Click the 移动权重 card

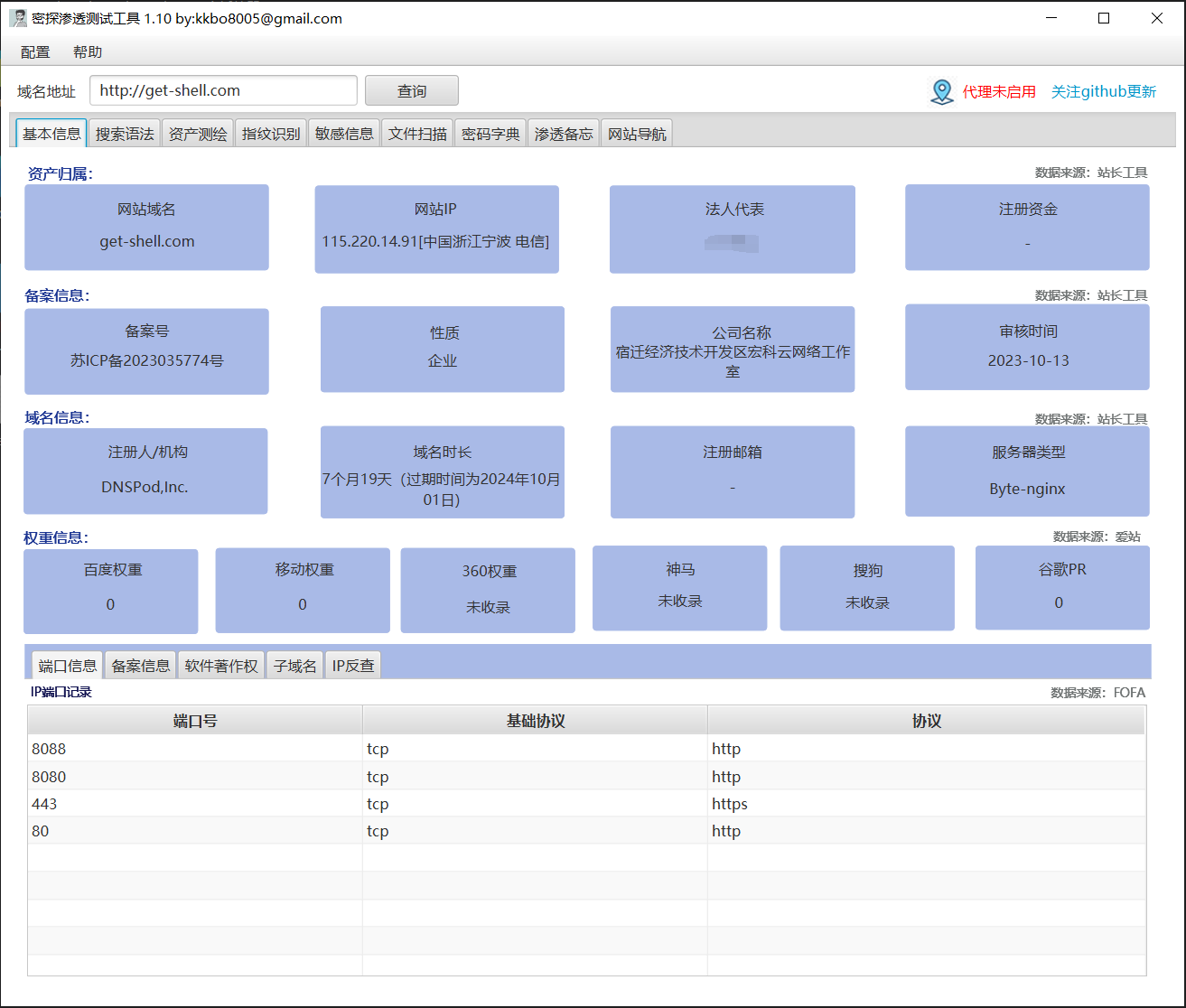[303, 591]
